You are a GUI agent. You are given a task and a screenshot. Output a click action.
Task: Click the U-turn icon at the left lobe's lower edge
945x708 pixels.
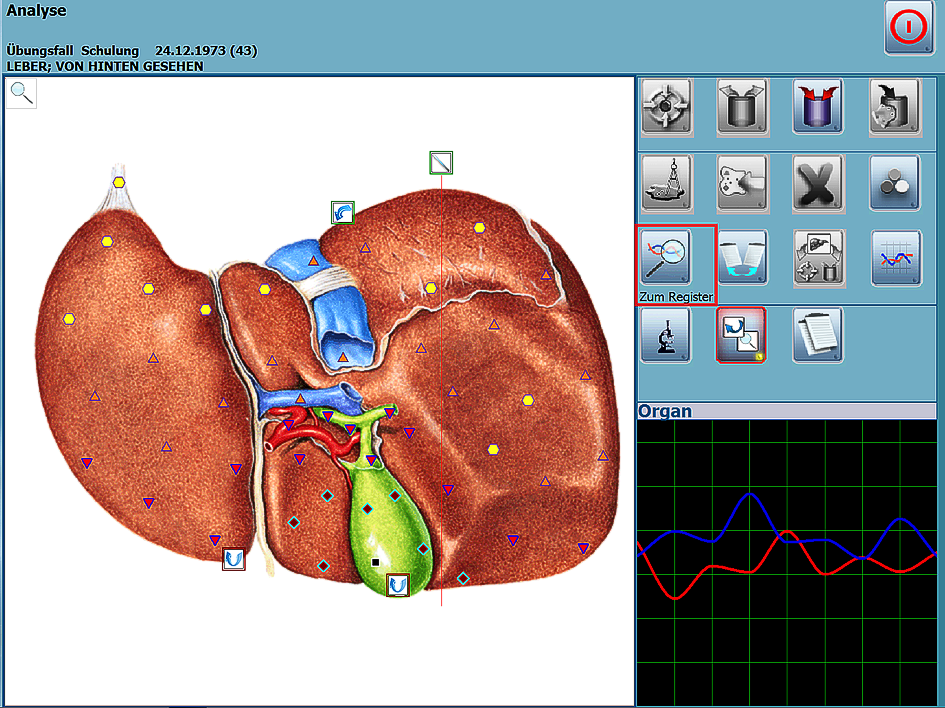pyautogui.click(x=234, y=559)
